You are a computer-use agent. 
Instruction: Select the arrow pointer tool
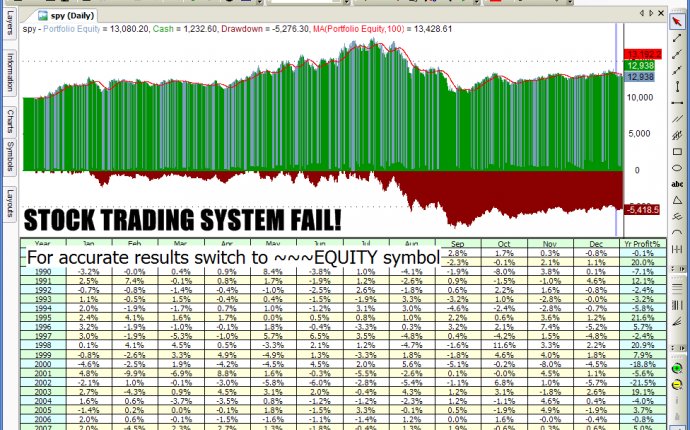[677, 21]
